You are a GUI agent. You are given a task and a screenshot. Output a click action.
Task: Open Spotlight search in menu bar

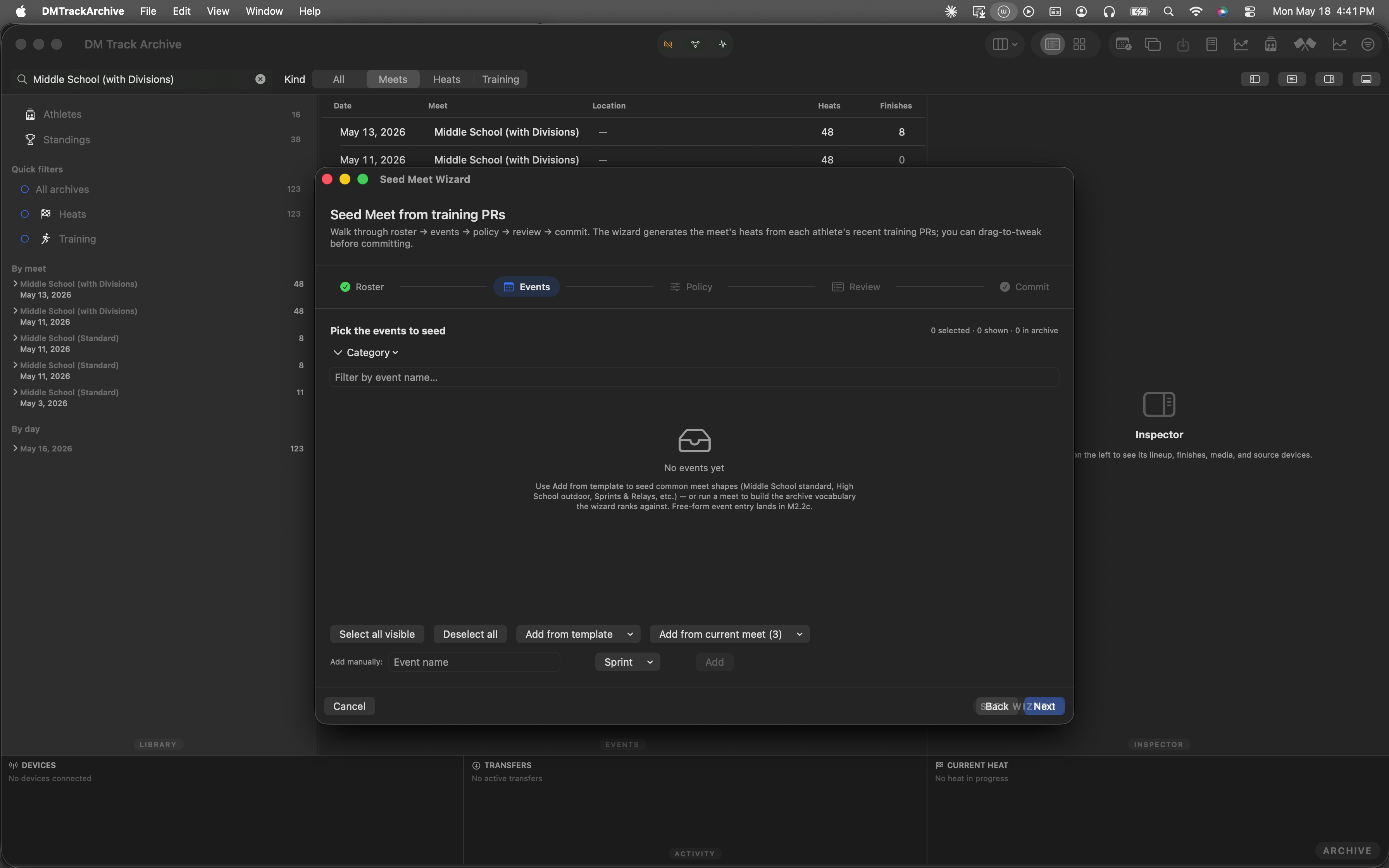tap(1168, 11)
